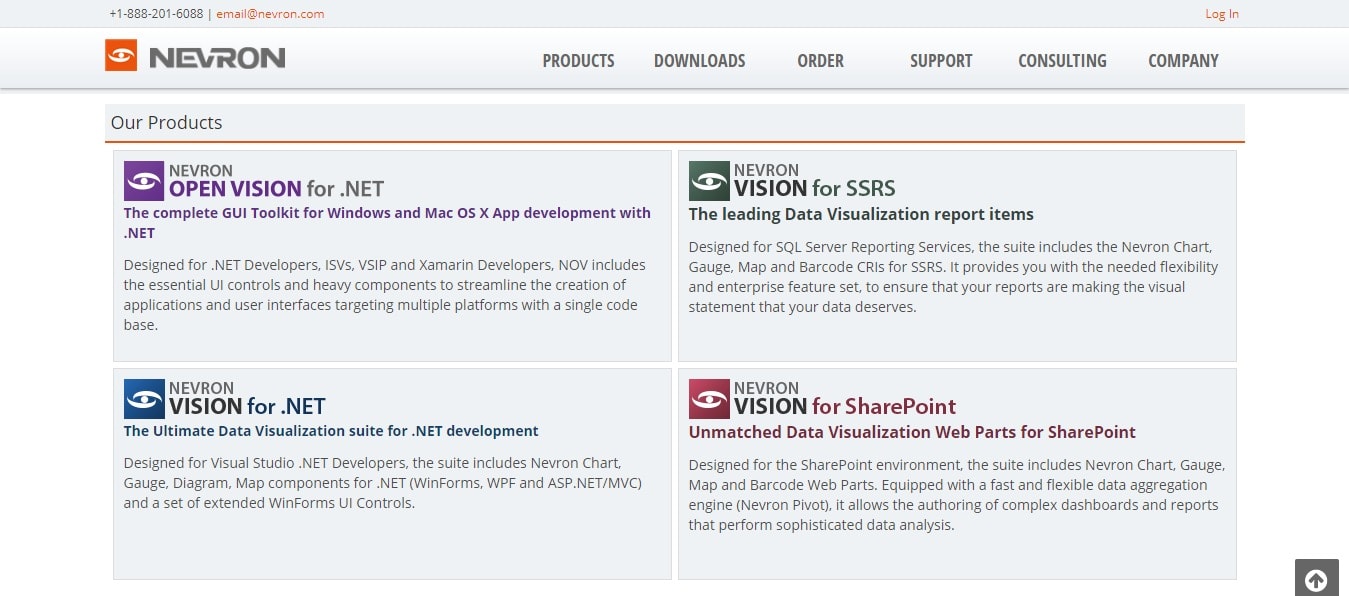Click the phone number +1-888-201-6088

tap(156, 14)
